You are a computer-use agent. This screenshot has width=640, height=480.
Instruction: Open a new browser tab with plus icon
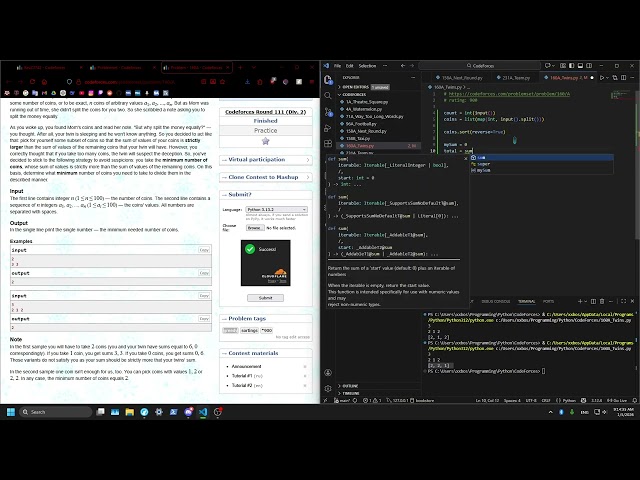(x=241, y=67)
